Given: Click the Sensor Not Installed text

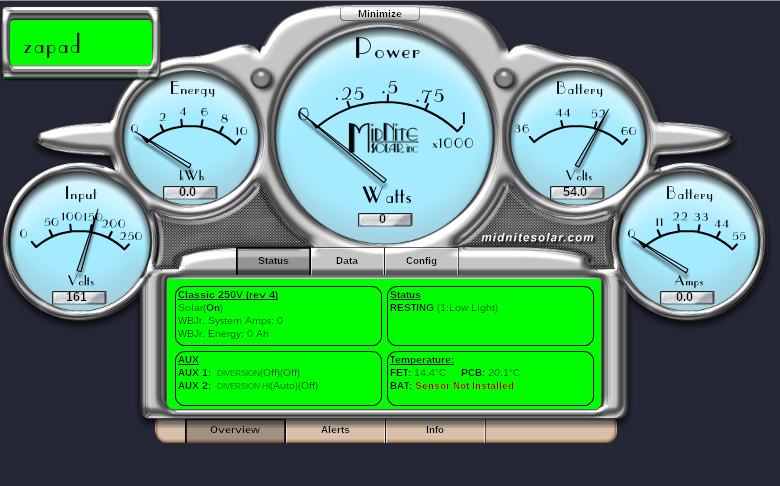Looking at the screenshot, I should click(464, 386).
